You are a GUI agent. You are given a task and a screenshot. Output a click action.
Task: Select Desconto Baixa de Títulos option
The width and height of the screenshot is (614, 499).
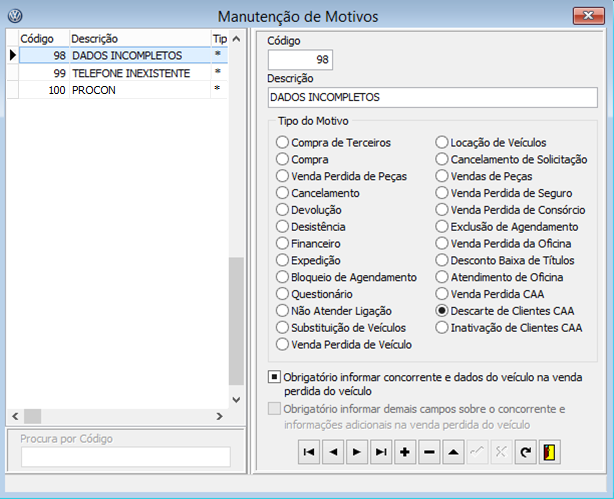(x=505, y=260)
